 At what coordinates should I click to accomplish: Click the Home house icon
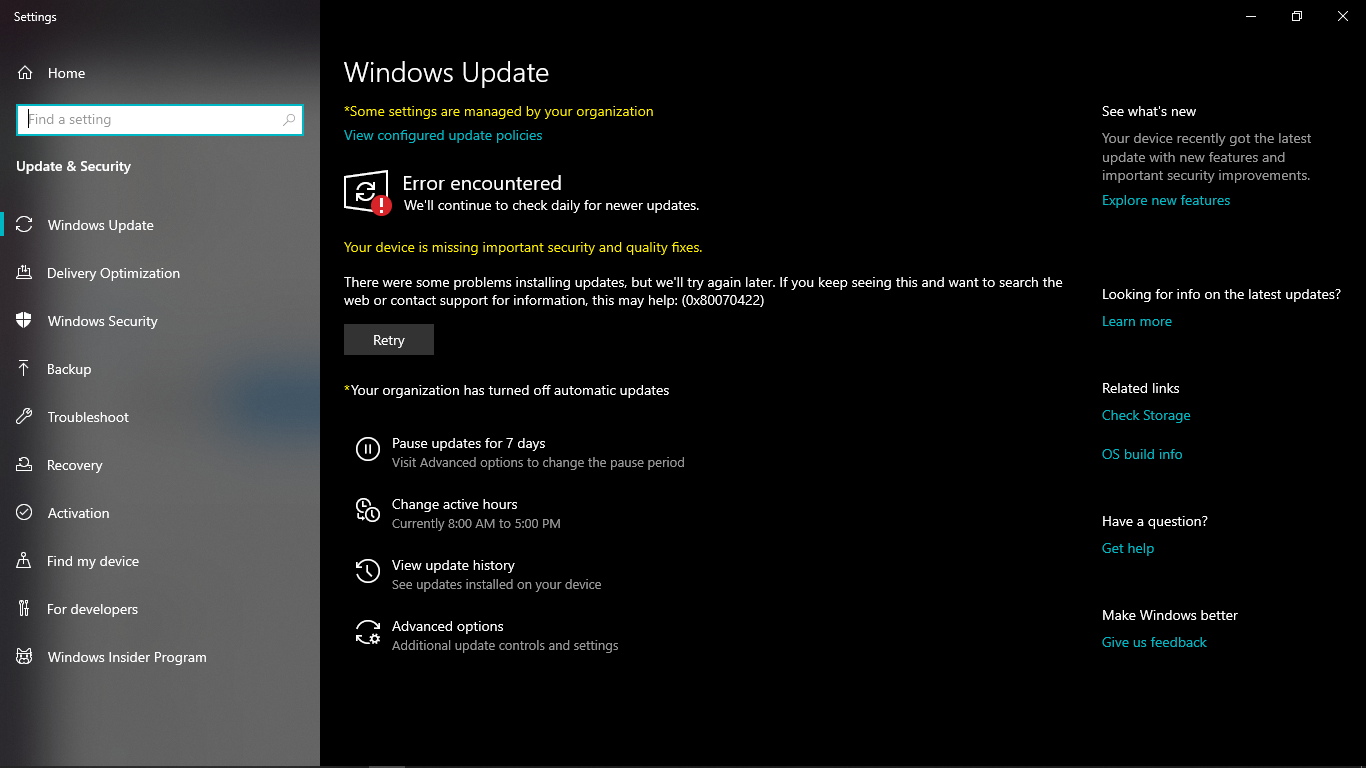[x=25, y=73]
